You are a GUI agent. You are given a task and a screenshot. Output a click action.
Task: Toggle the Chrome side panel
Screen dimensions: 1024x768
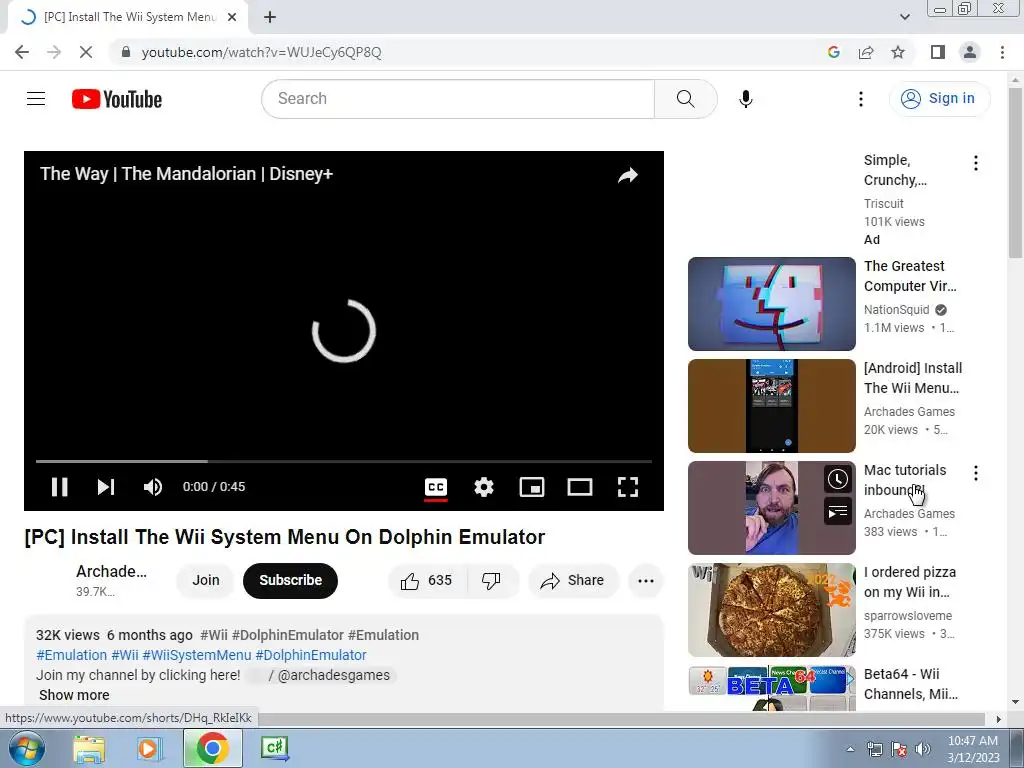click(938, 52)
